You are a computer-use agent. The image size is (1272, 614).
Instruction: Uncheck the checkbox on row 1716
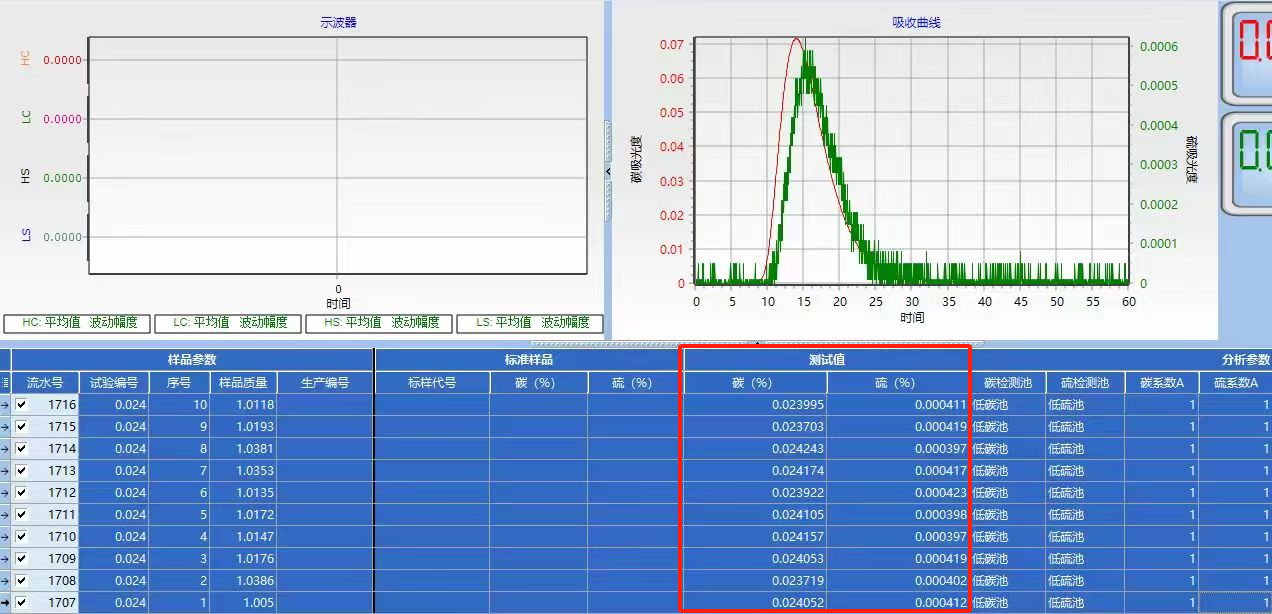[23, 404]
